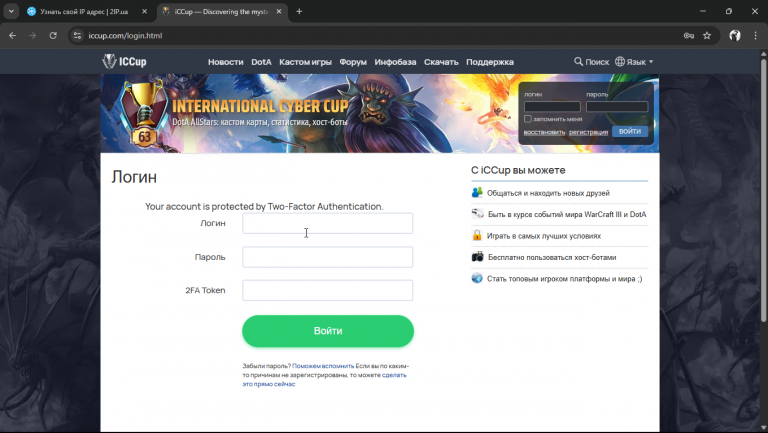Reload the page with the refresh icon
Screen dimensions: 768x433
coord(53,35)
